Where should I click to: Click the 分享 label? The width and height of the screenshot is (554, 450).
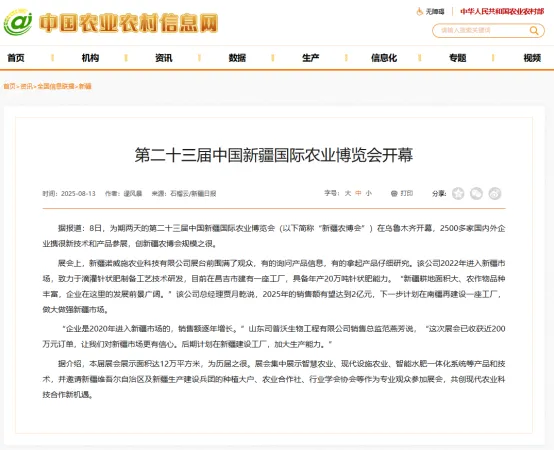[x=439, y=193]
